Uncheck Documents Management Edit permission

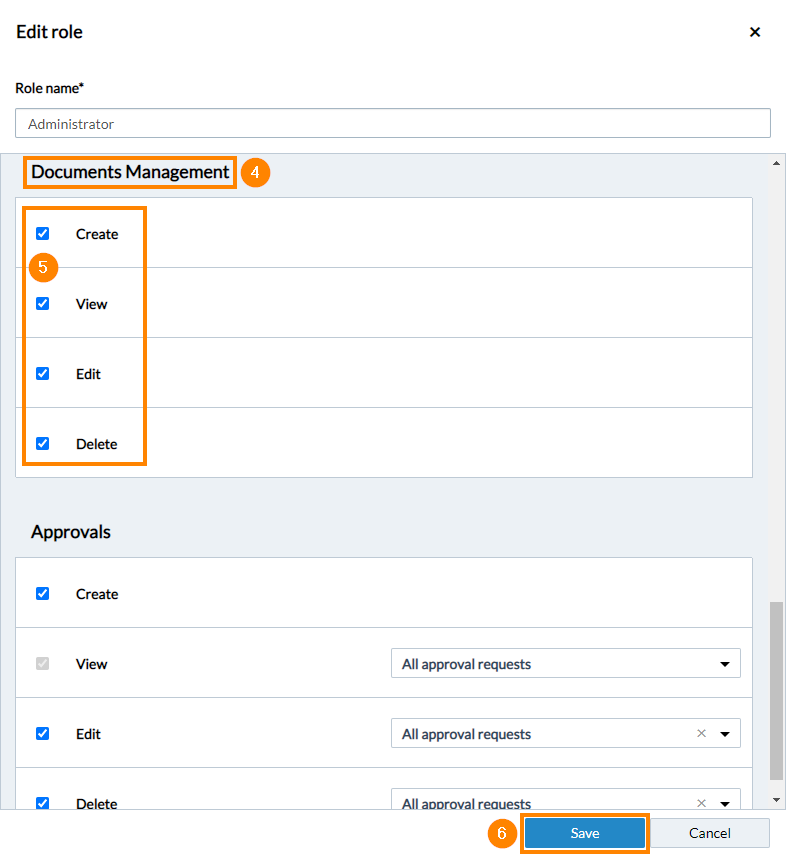(x=43, y=373)
